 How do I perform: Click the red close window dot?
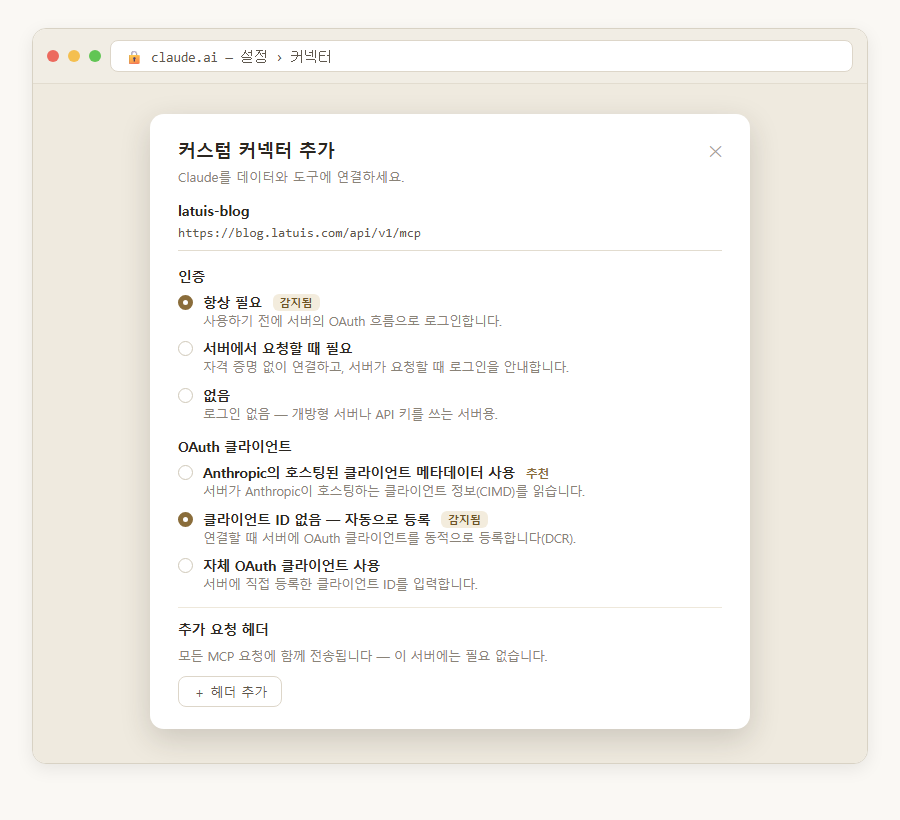53,56
